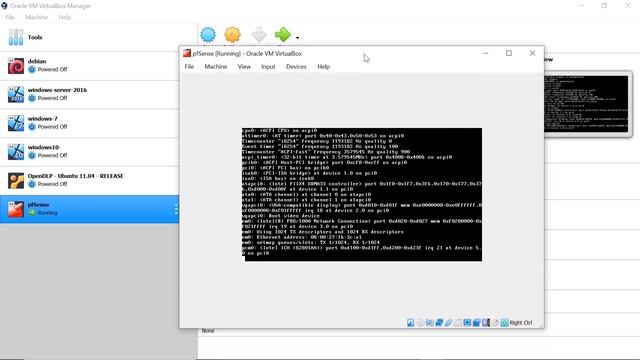Viewport: 640px width, 360px height.
Task: Click the hard disk activity status icon
Action: click(411, 323)
